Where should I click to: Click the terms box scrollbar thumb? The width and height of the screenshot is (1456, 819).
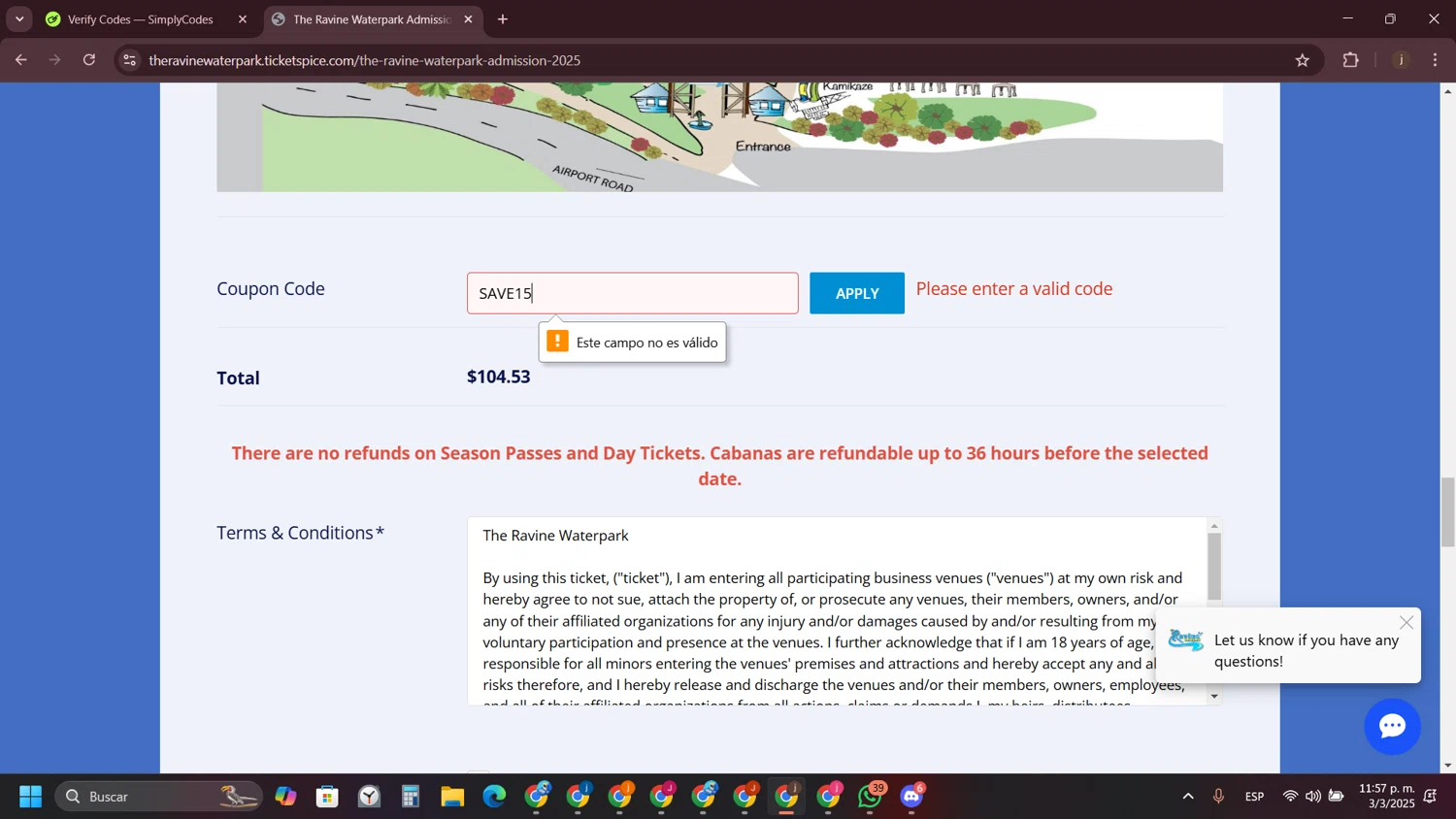[1214, 566]
